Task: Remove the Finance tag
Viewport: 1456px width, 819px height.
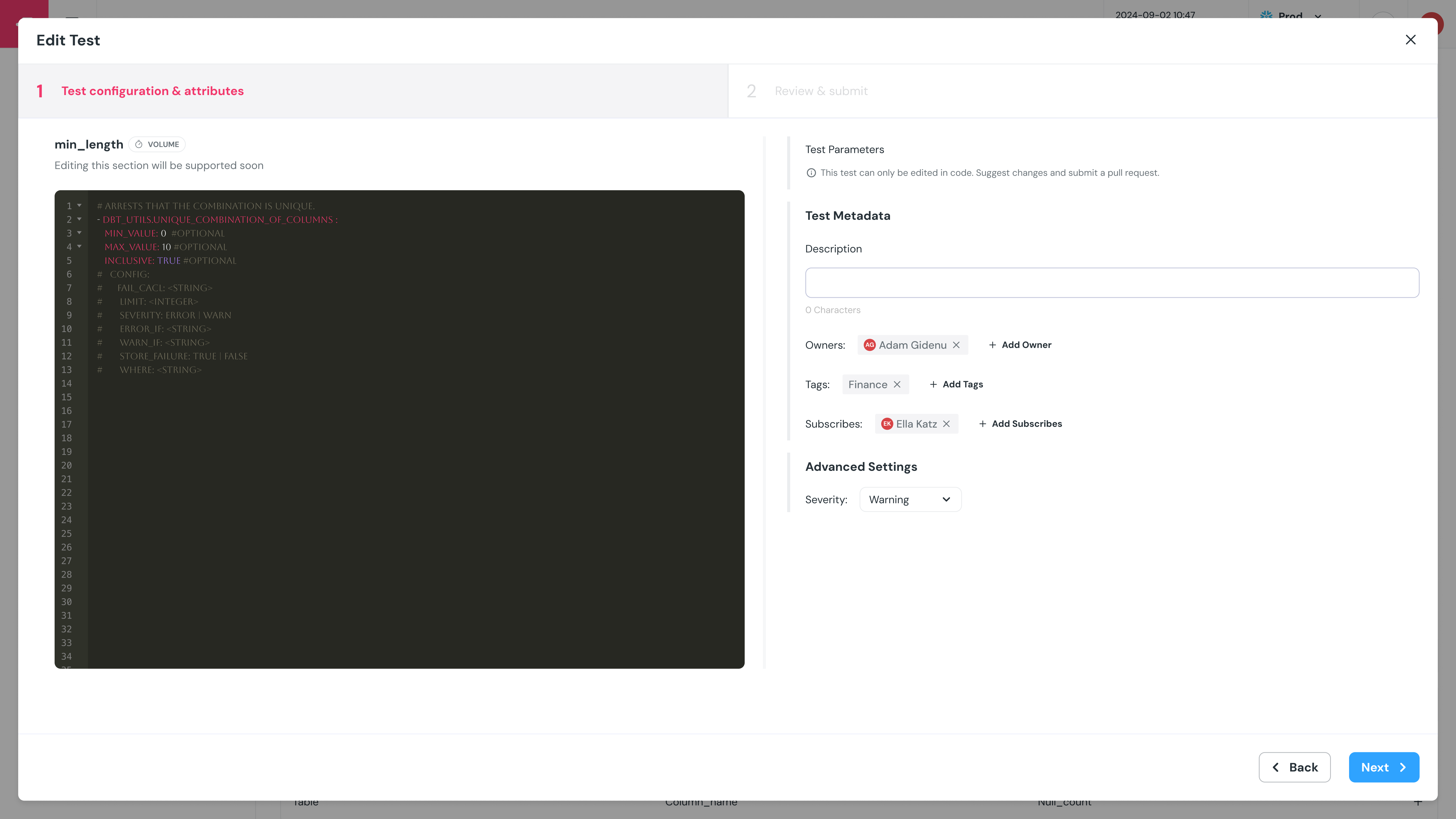Action: (x=897, y=384)
